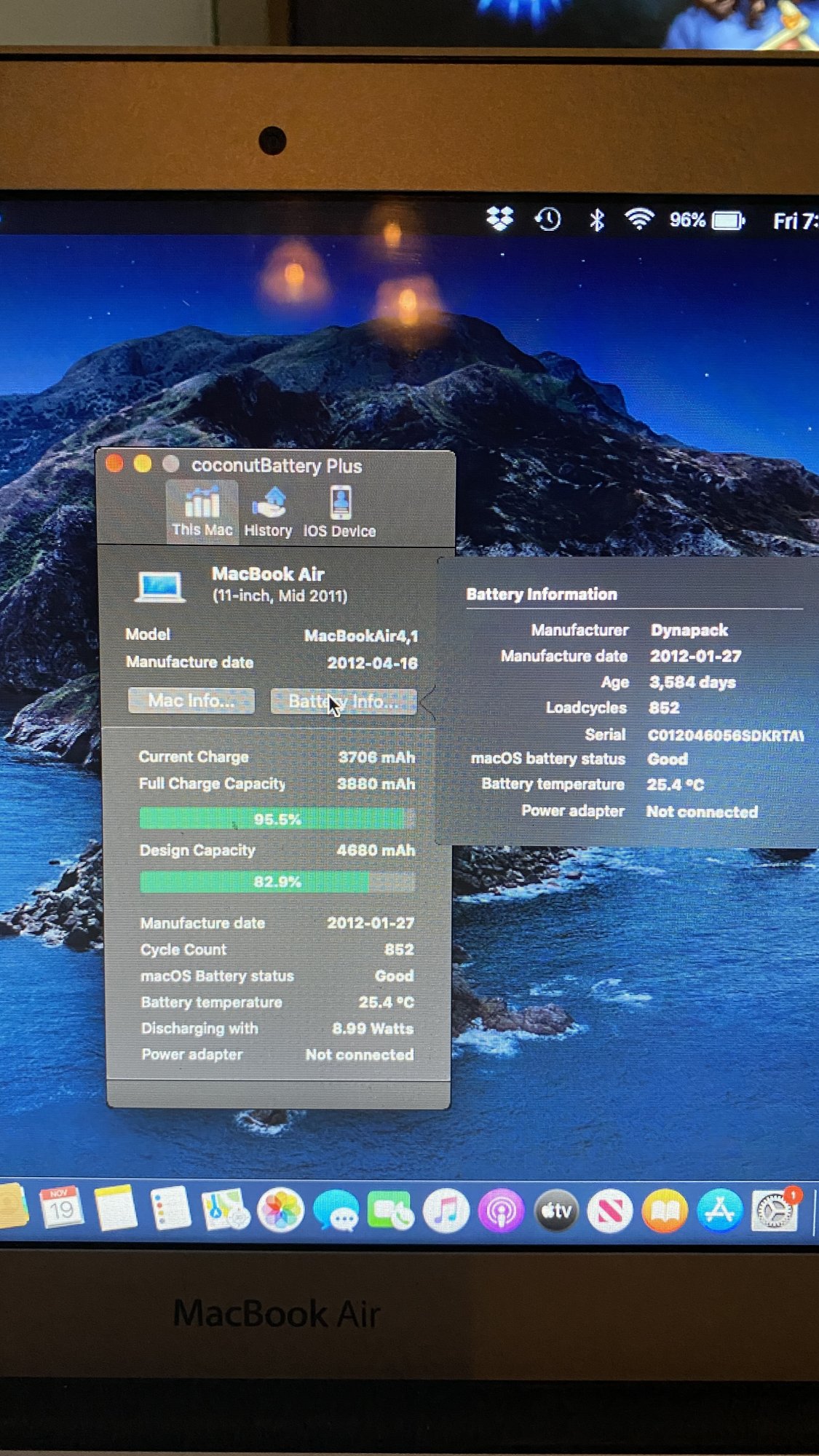Click the 96% battery menu bar icon
Screen dimensions: 819x1456
pos(708,220)
